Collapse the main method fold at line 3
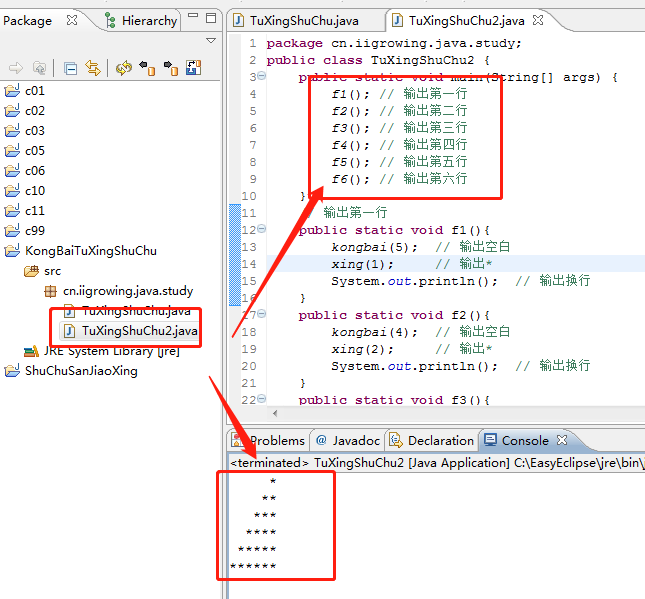Screen dimensions: 645x599 [x=262, y=76]
